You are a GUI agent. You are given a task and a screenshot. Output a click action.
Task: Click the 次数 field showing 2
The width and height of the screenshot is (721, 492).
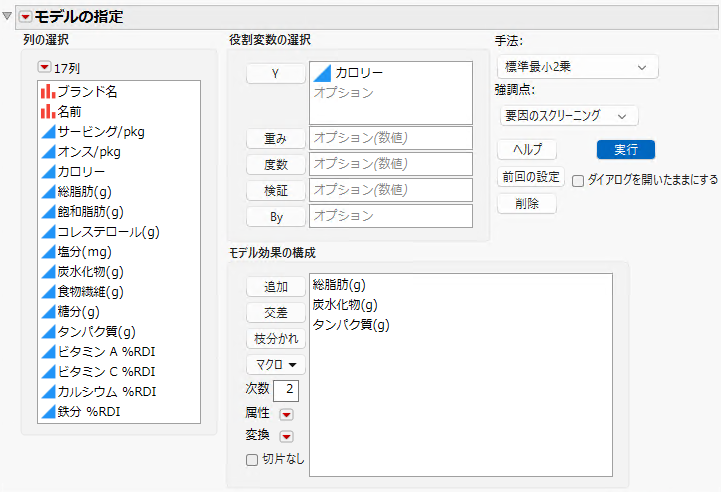(x=286, y=390)
